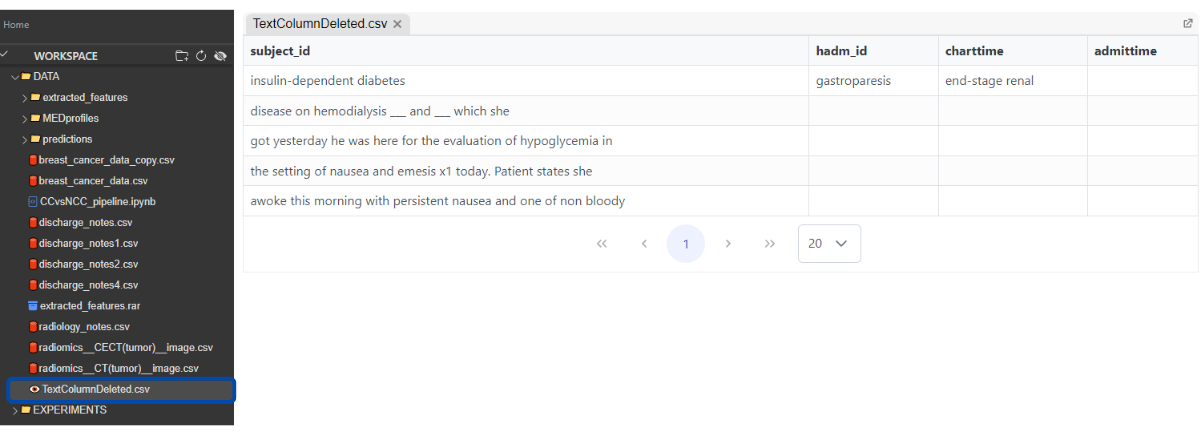
Task: Close the TextColumnDeleted.csv tab
Action: 397,24
